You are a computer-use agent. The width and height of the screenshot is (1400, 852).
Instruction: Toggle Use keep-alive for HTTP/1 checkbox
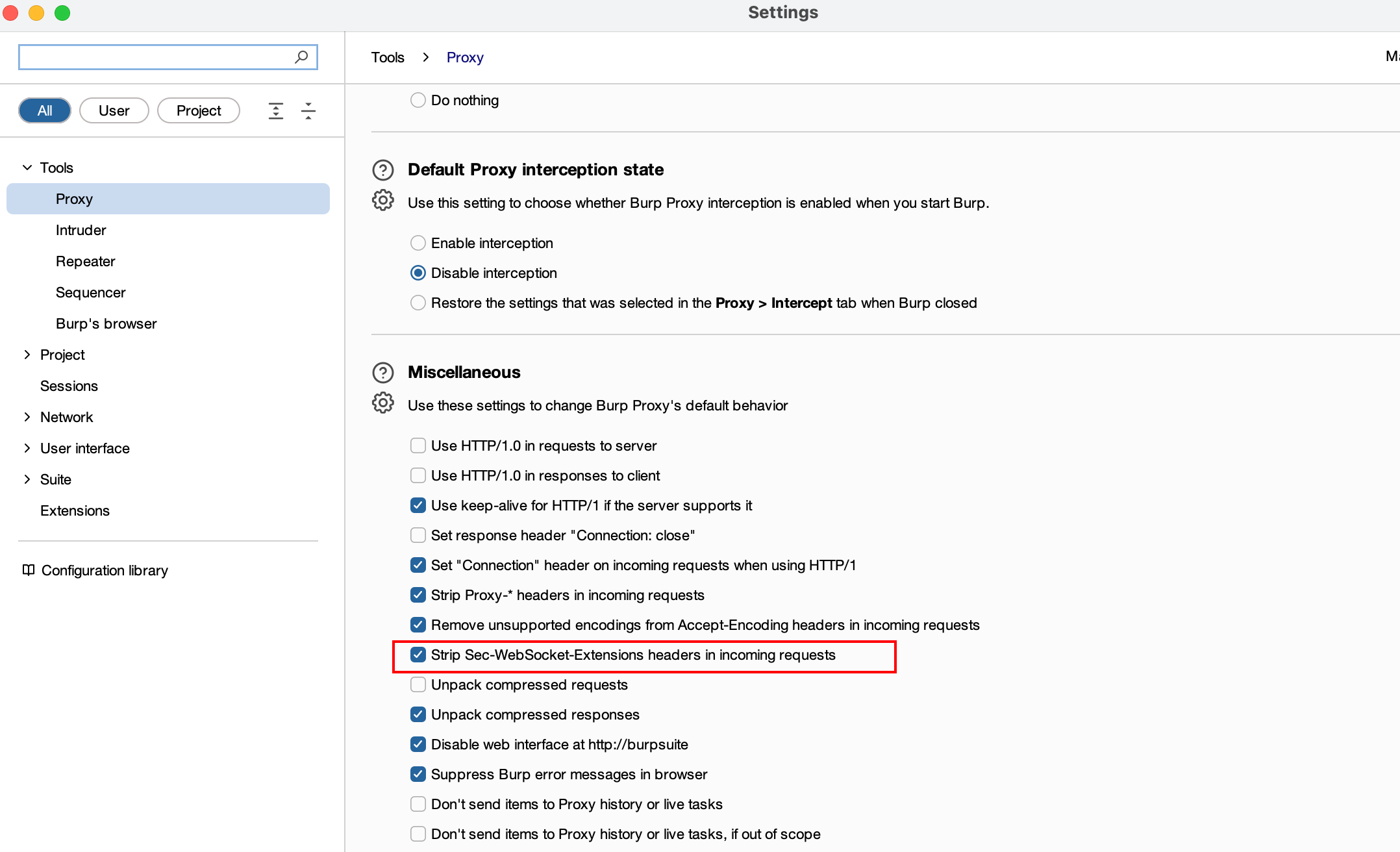[418, 505]
